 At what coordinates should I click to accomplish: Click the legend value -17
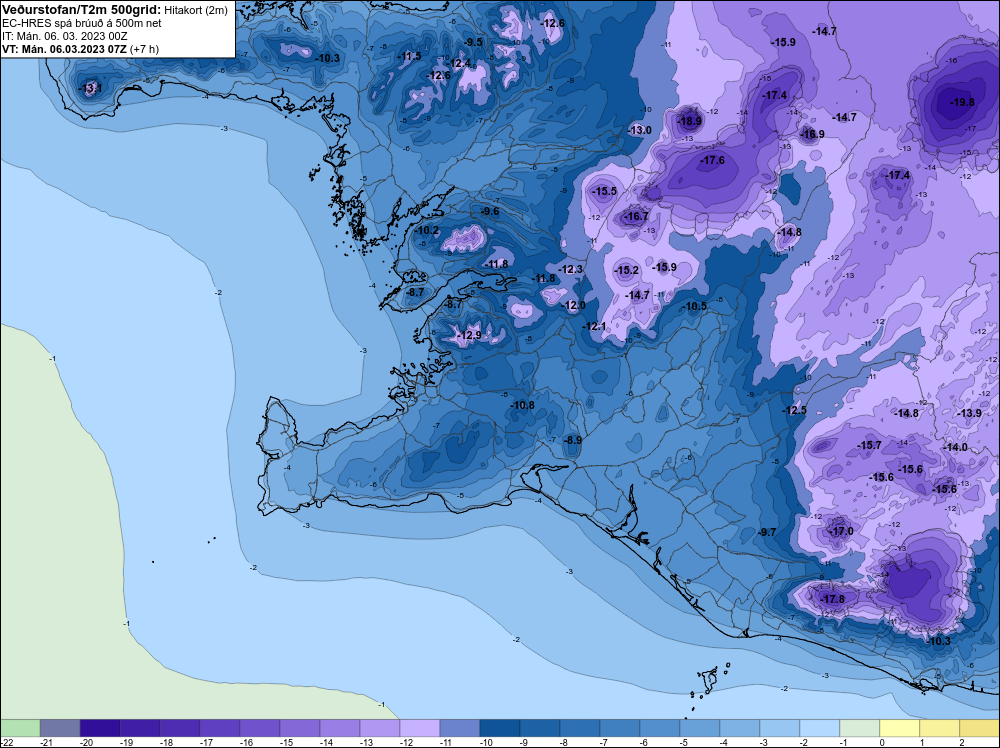tap(206, 742)
